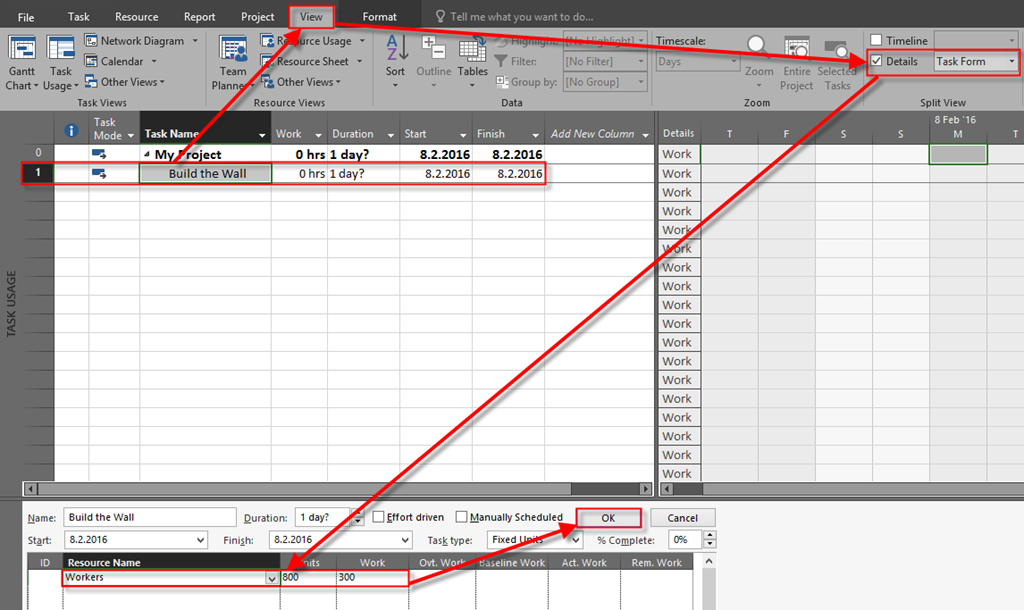Select the Entire Project zoom icon
This screenshot has width=1024, height=610.
797,48
